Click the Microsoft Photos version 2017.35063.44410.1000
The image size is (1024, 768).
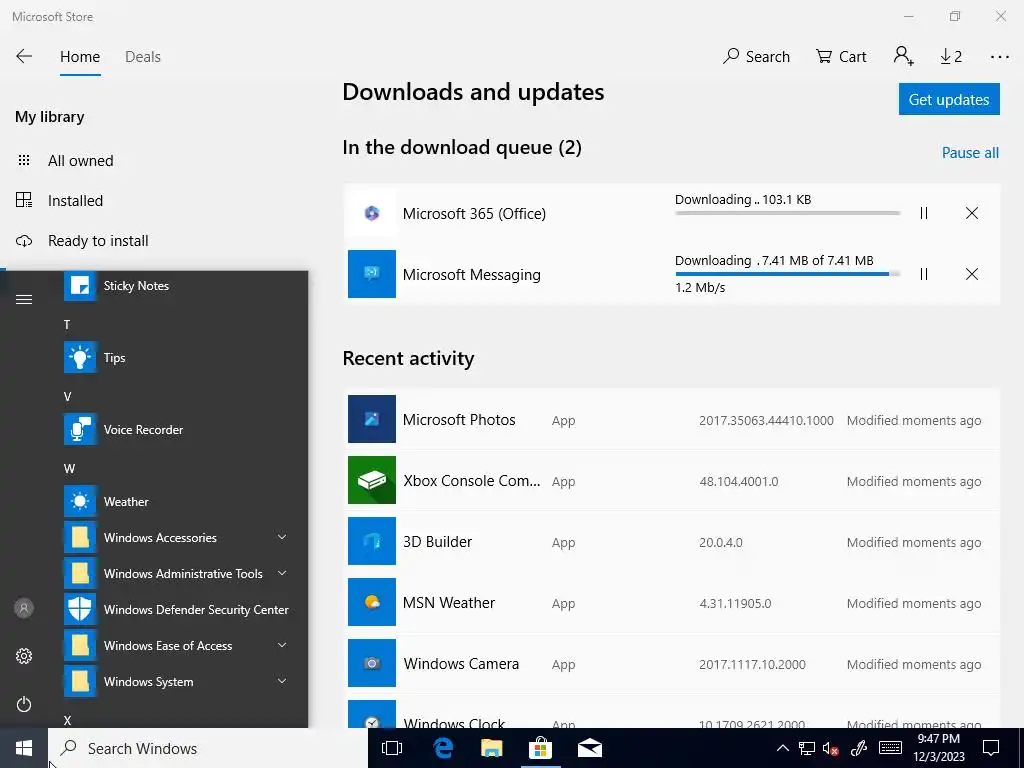(766, 421)
